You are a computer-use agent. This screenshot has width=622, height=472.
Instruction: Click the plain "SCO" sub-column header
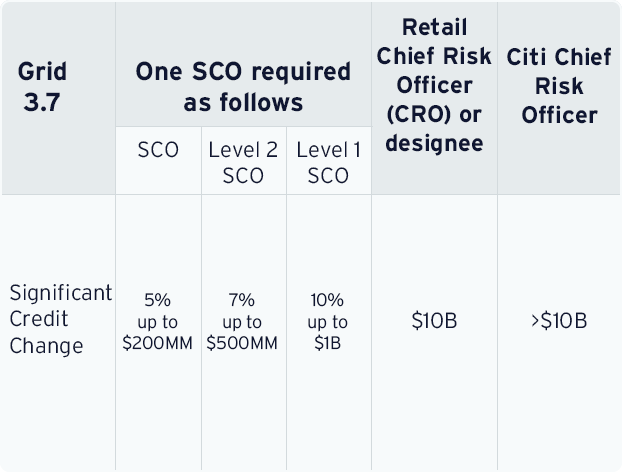click(x=158, y=151)
